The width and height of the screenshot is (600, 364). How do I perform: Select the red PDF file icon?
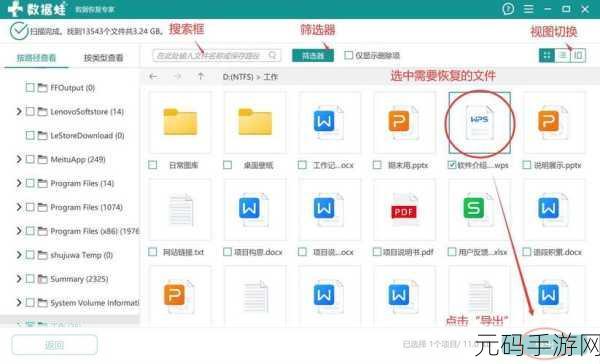pos(404,210)
